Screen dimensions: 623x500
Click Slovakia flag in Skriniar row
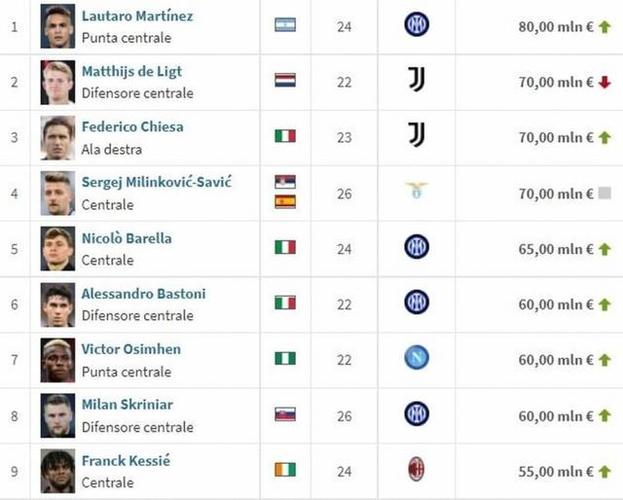[285, 415]
